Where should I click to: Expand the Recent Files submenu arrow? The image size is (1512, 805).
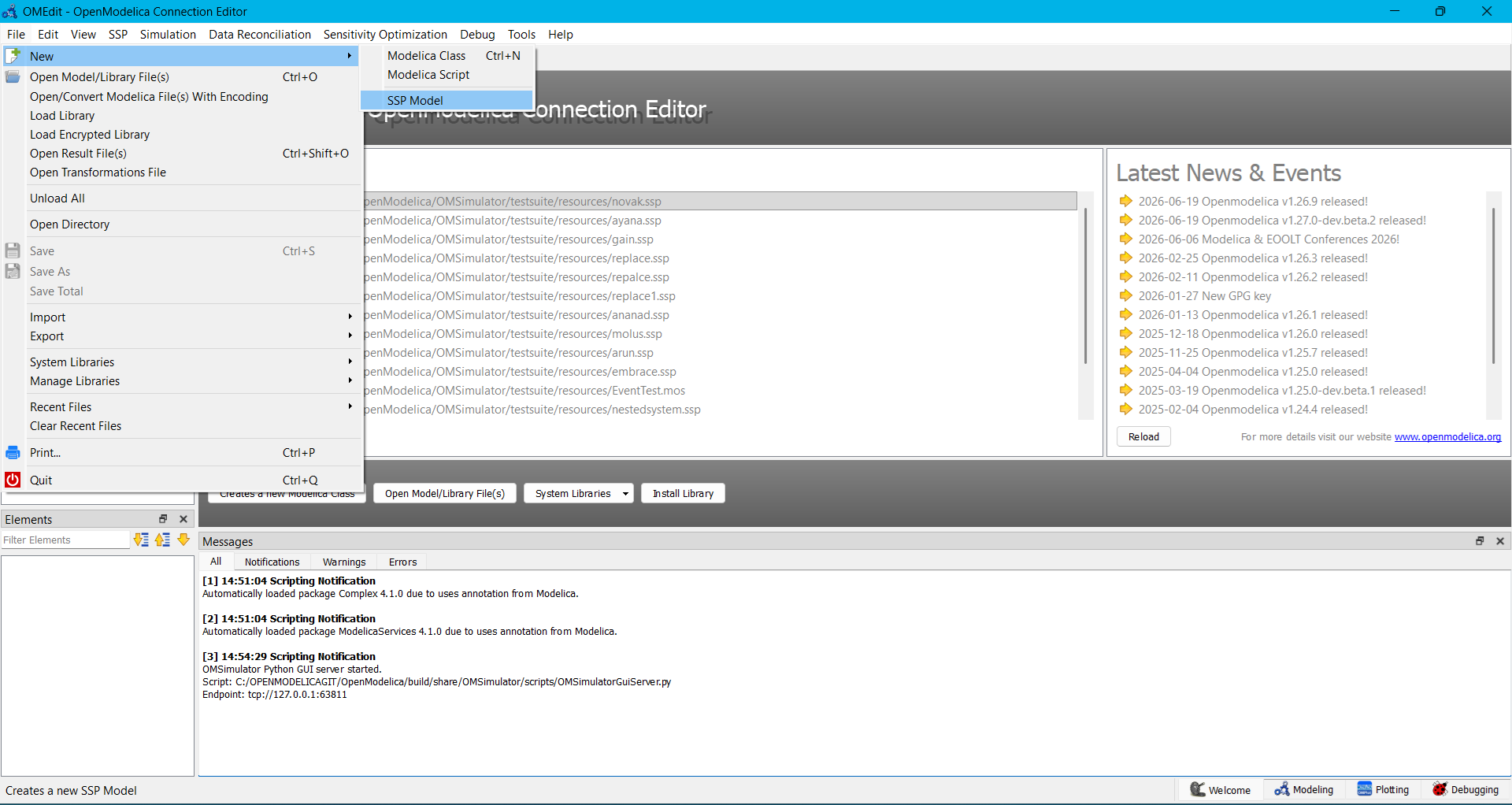[350, 406]
